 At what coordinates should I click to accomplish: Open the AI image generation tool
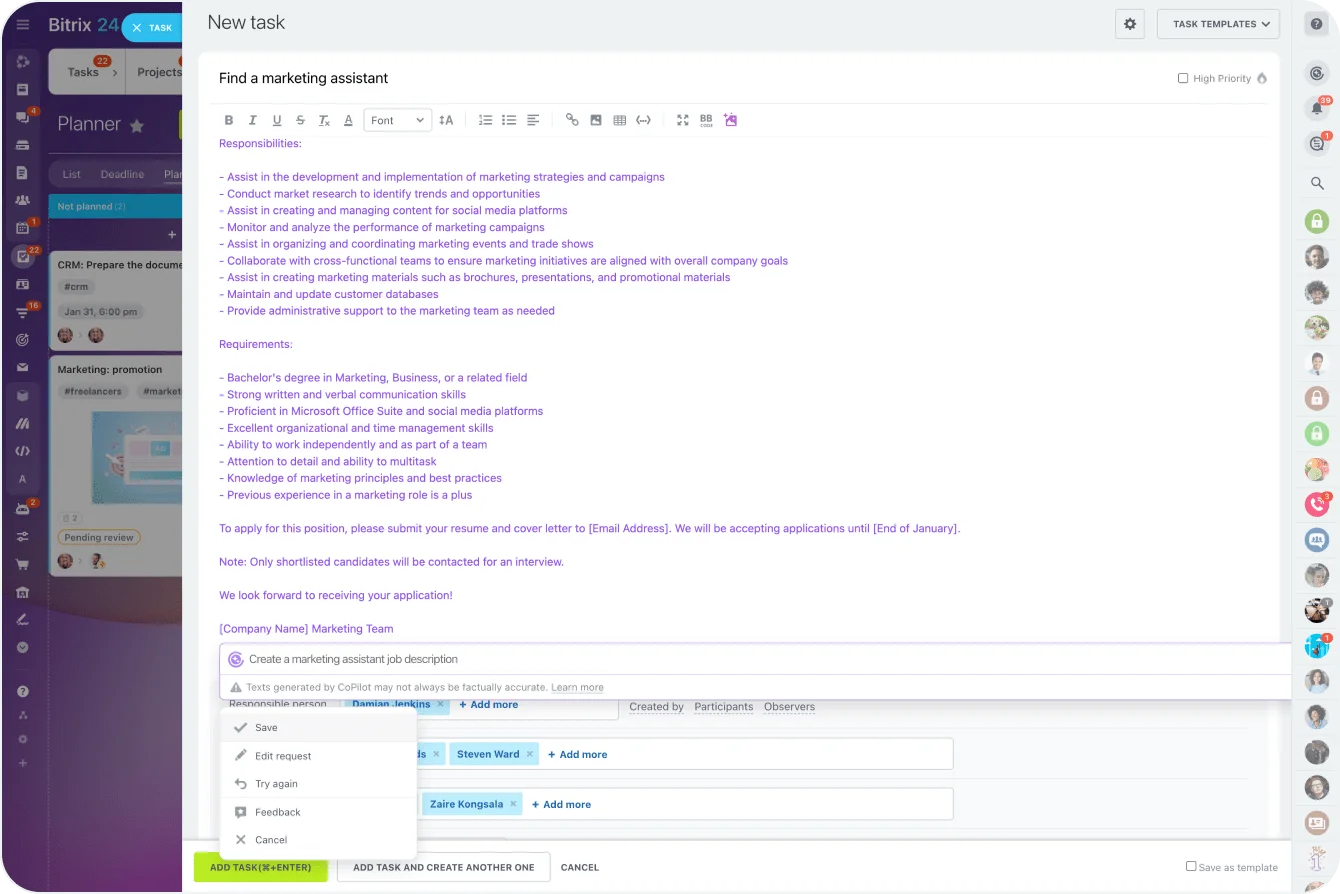click(x=731, y=119)
